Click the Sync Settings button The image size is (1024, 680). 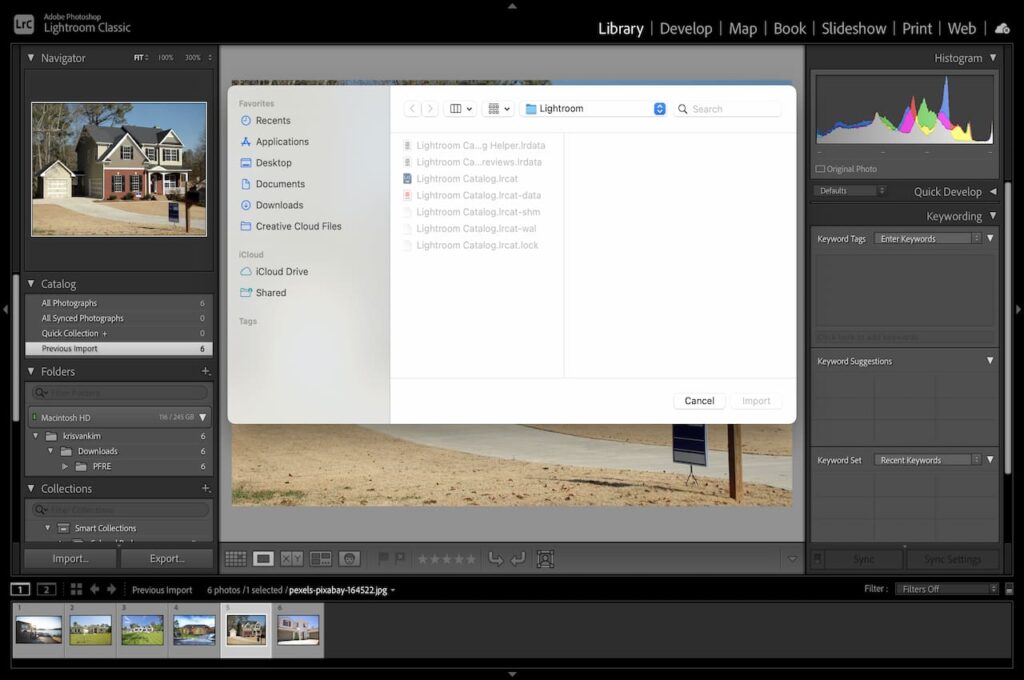pyautogui.click(x=952, y=559)
